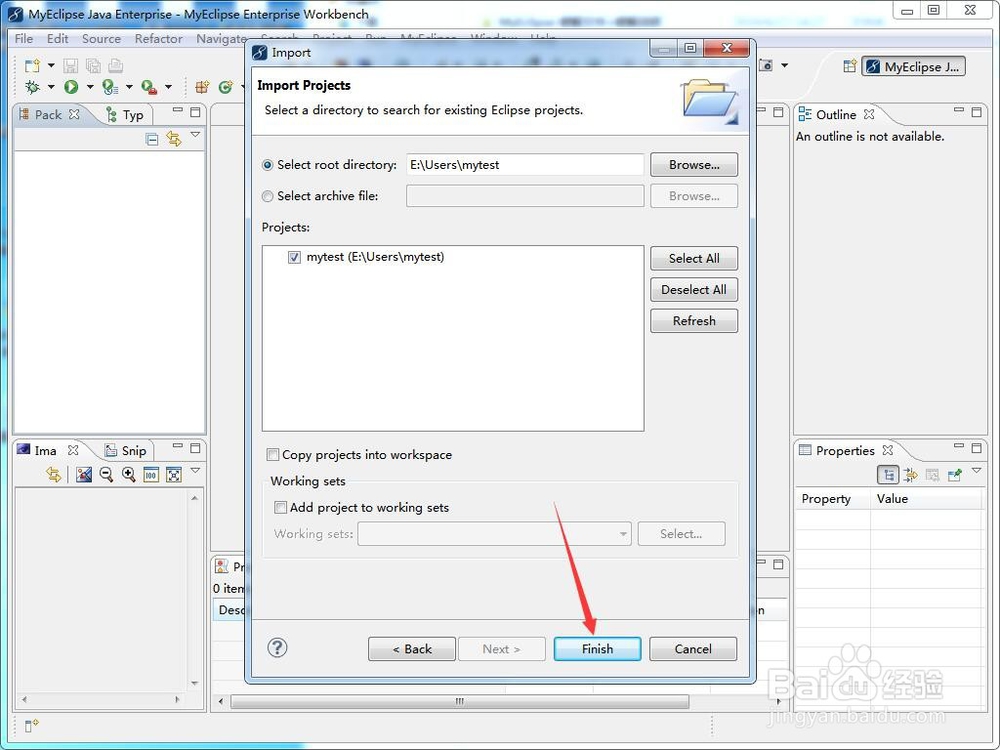The image size is (1000, 750).
Task: Click the root directory path field
Action: point(525,165)
